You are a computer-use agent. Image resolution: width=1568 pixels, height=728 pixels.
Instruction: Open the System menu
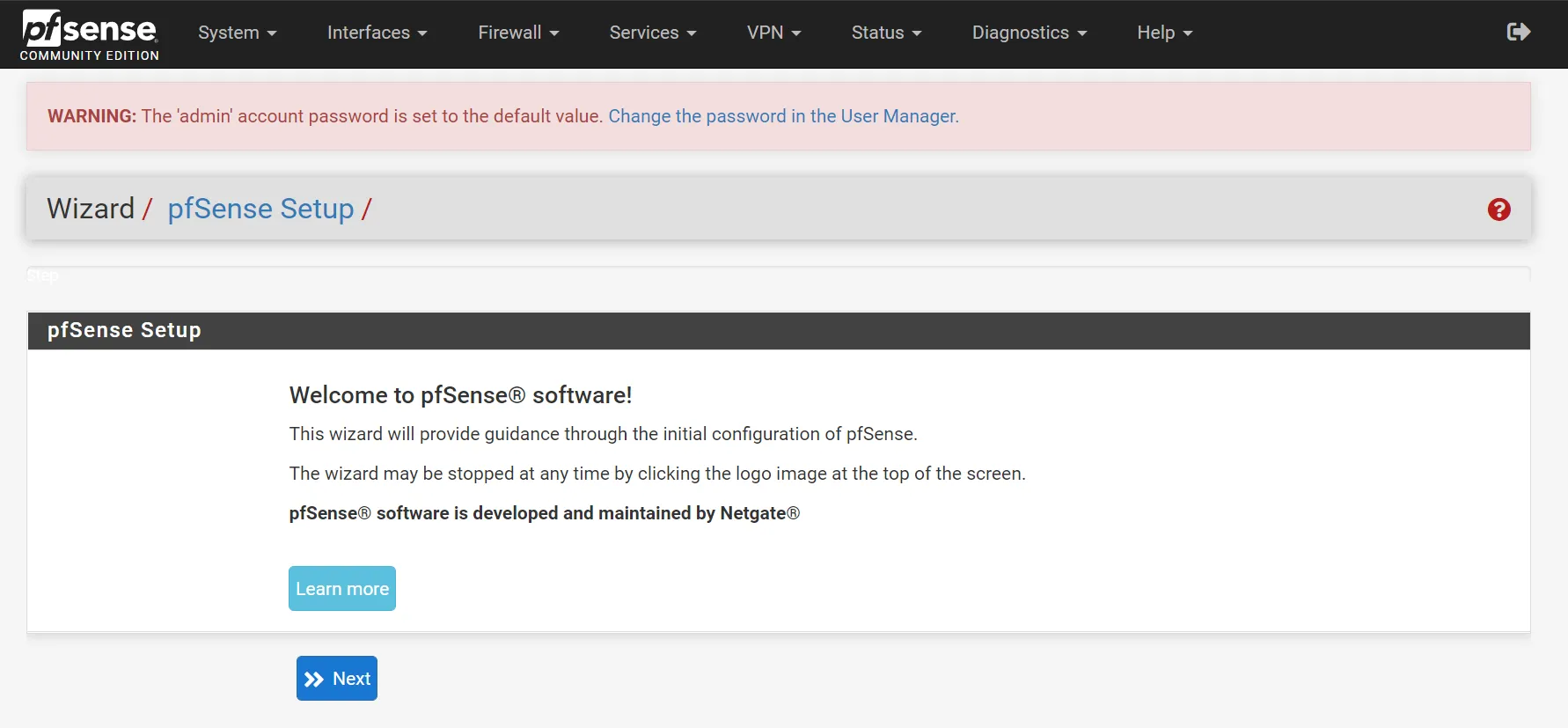[238, 33]
